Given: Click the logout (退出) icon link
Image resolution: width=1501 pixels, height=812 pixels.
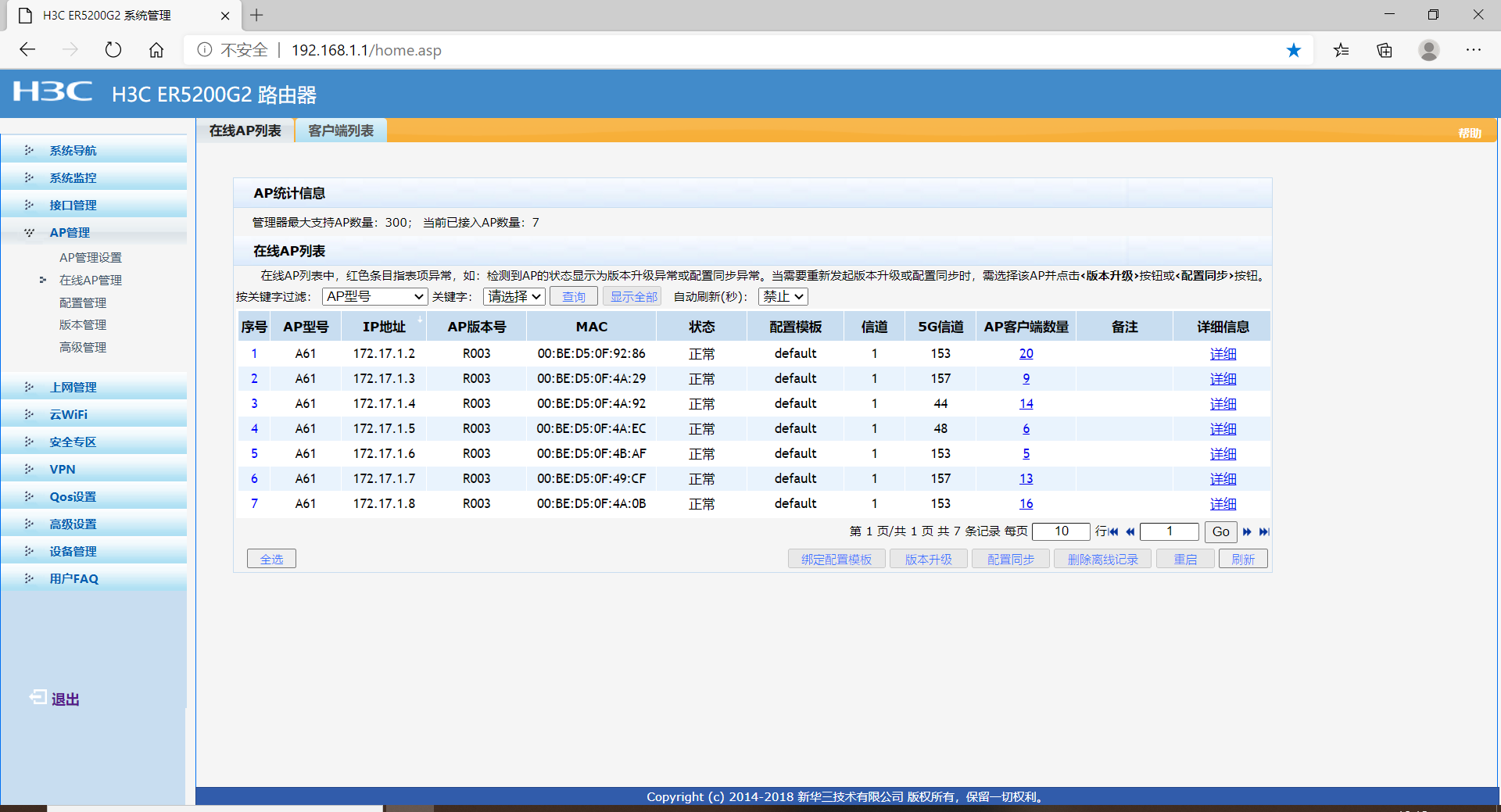Looking at the screenshot, I should click(x=55, y=699).
